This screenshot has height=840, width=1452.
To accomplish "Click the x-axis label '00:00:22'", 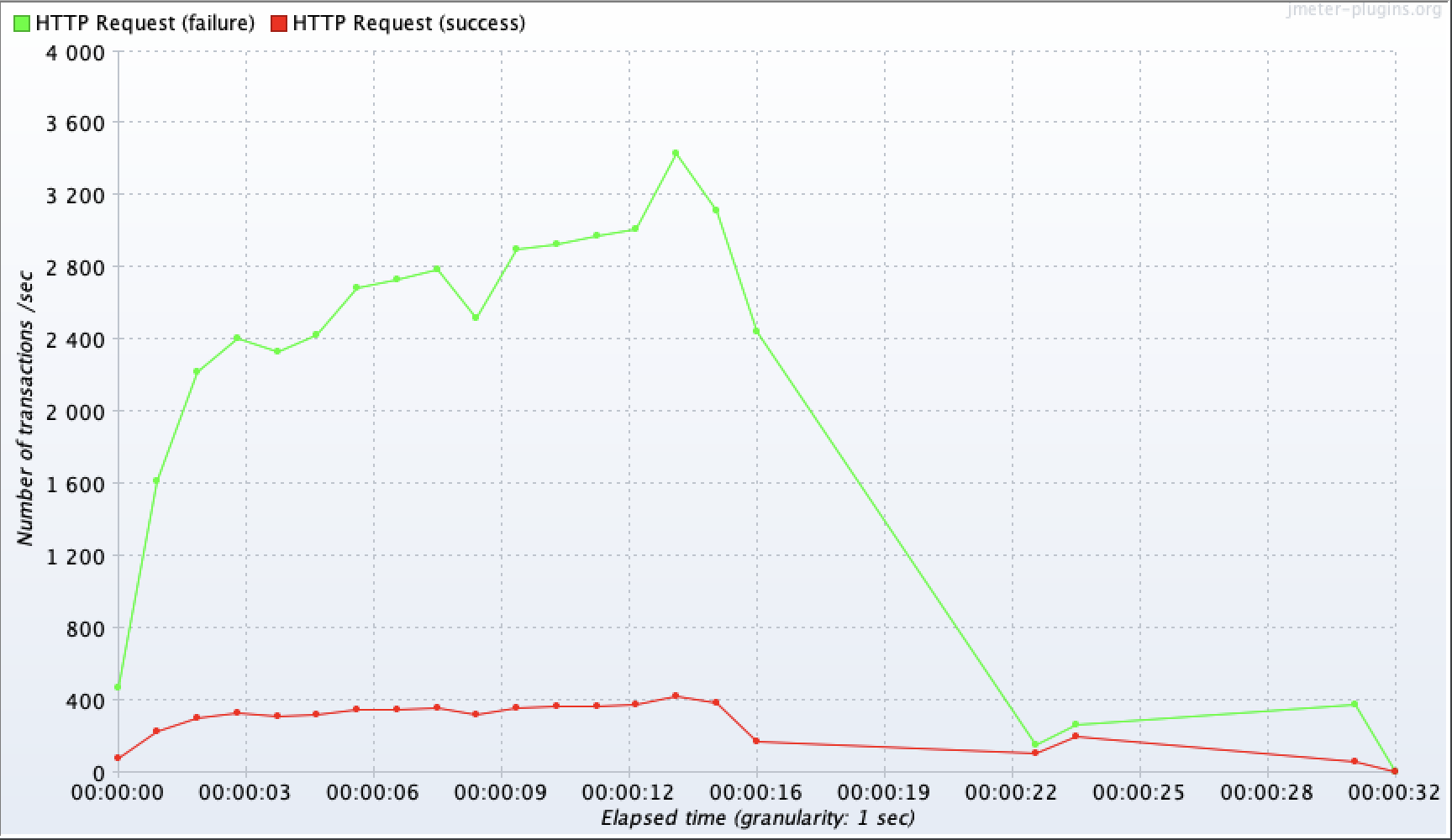I will (1012, 793).
